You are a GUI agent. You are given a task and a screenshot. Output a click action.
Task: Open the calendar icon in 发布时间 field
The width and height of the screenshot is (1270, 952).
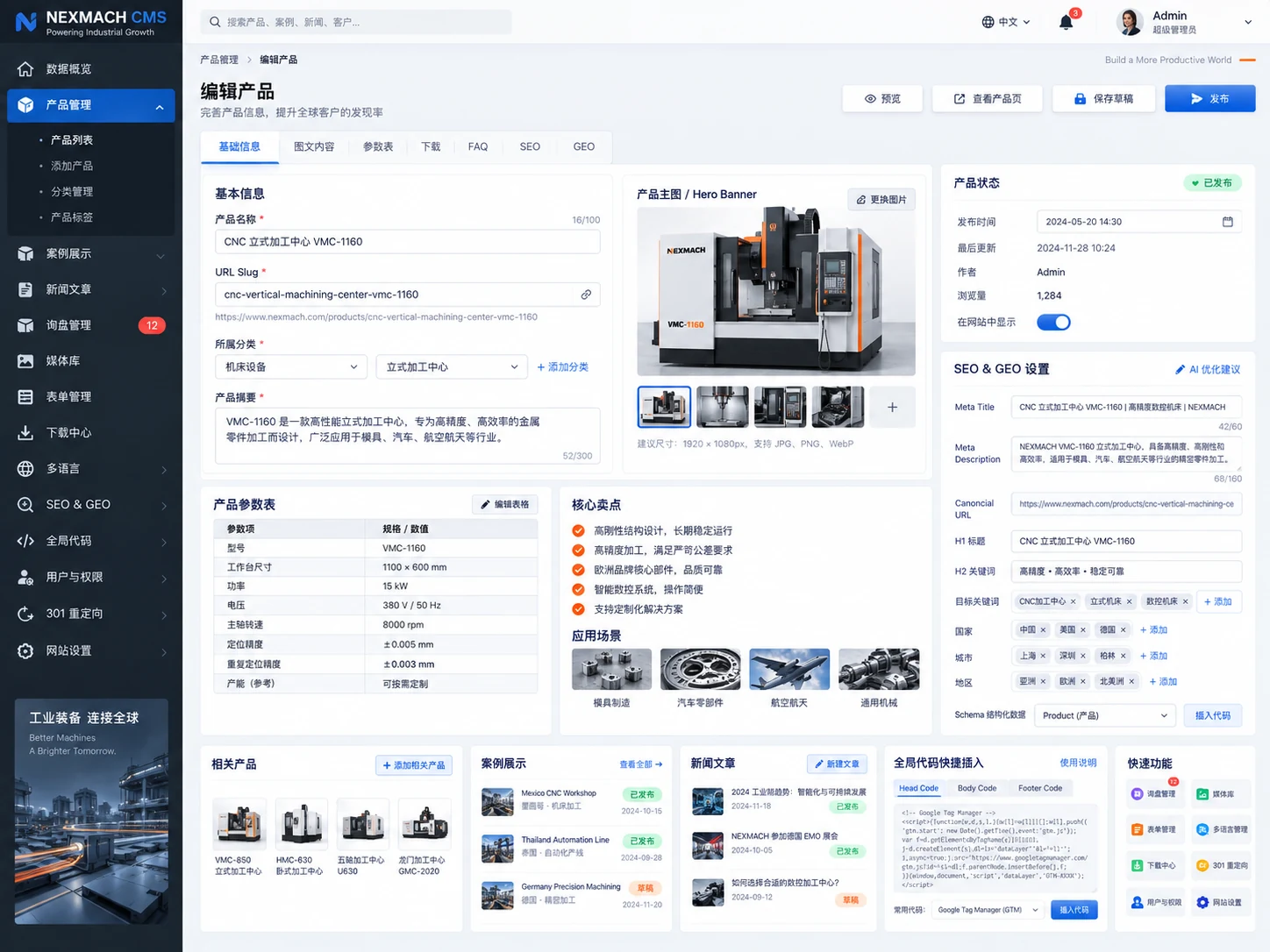(x=1228, y=222)
